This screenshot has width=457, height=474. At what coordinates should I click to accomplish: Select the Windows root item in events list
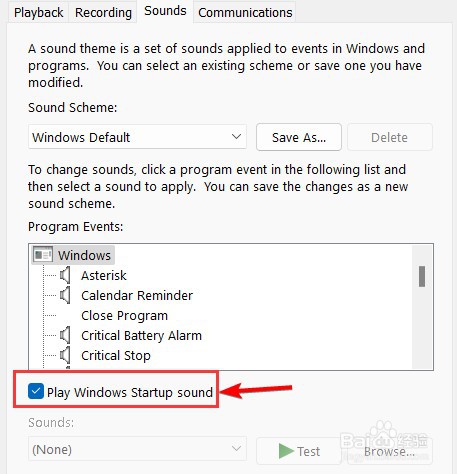coord(84,255)
